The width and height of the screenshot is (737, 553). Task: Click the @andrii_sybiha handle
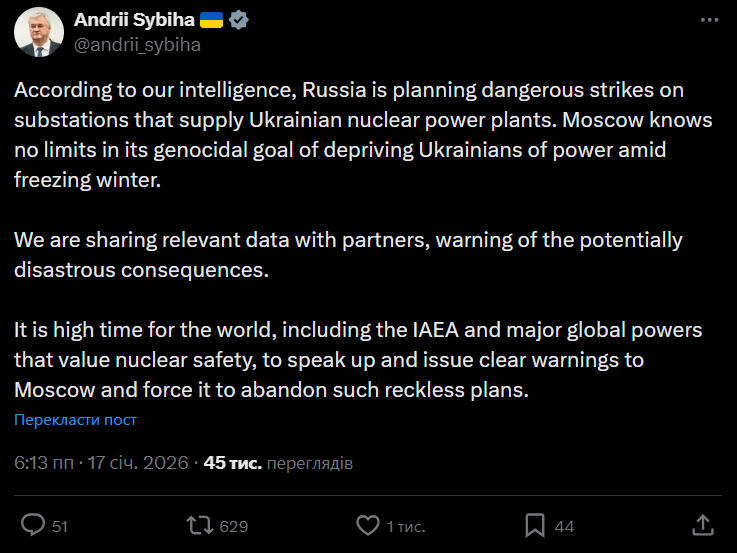137,44
